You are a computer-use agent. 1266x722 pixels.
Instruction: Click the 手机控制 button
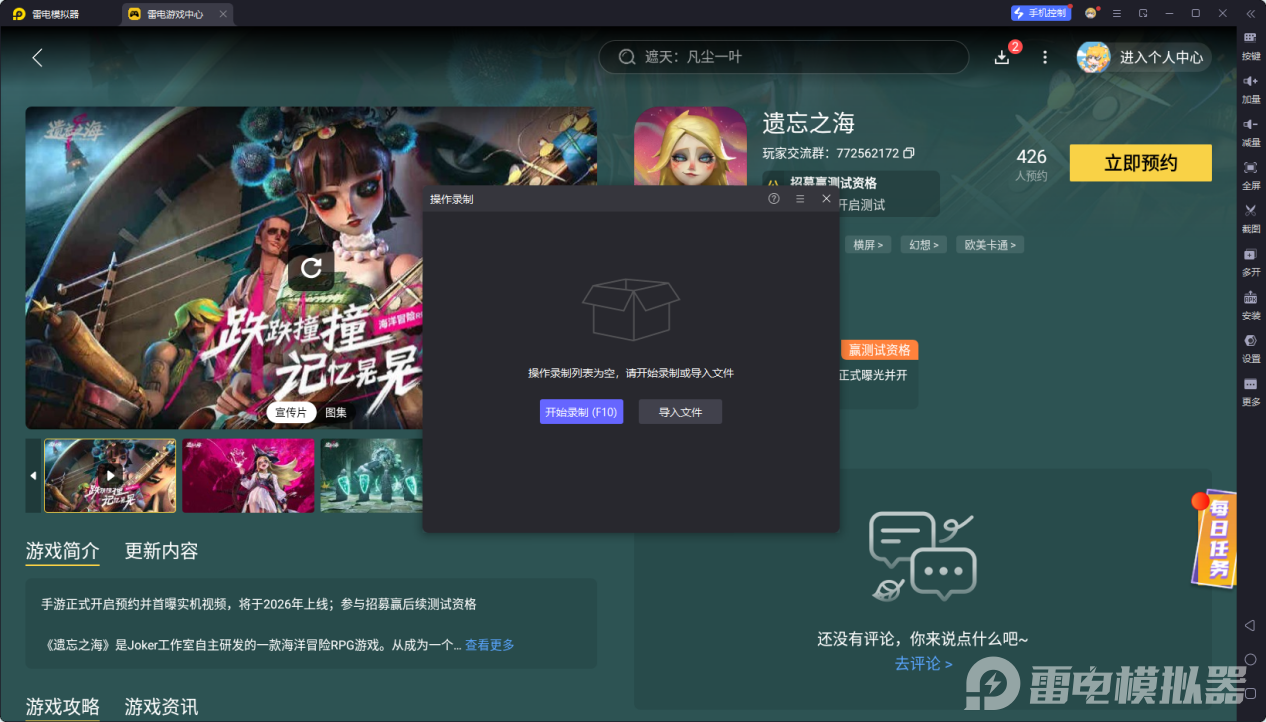click(x=1040, y=13)
